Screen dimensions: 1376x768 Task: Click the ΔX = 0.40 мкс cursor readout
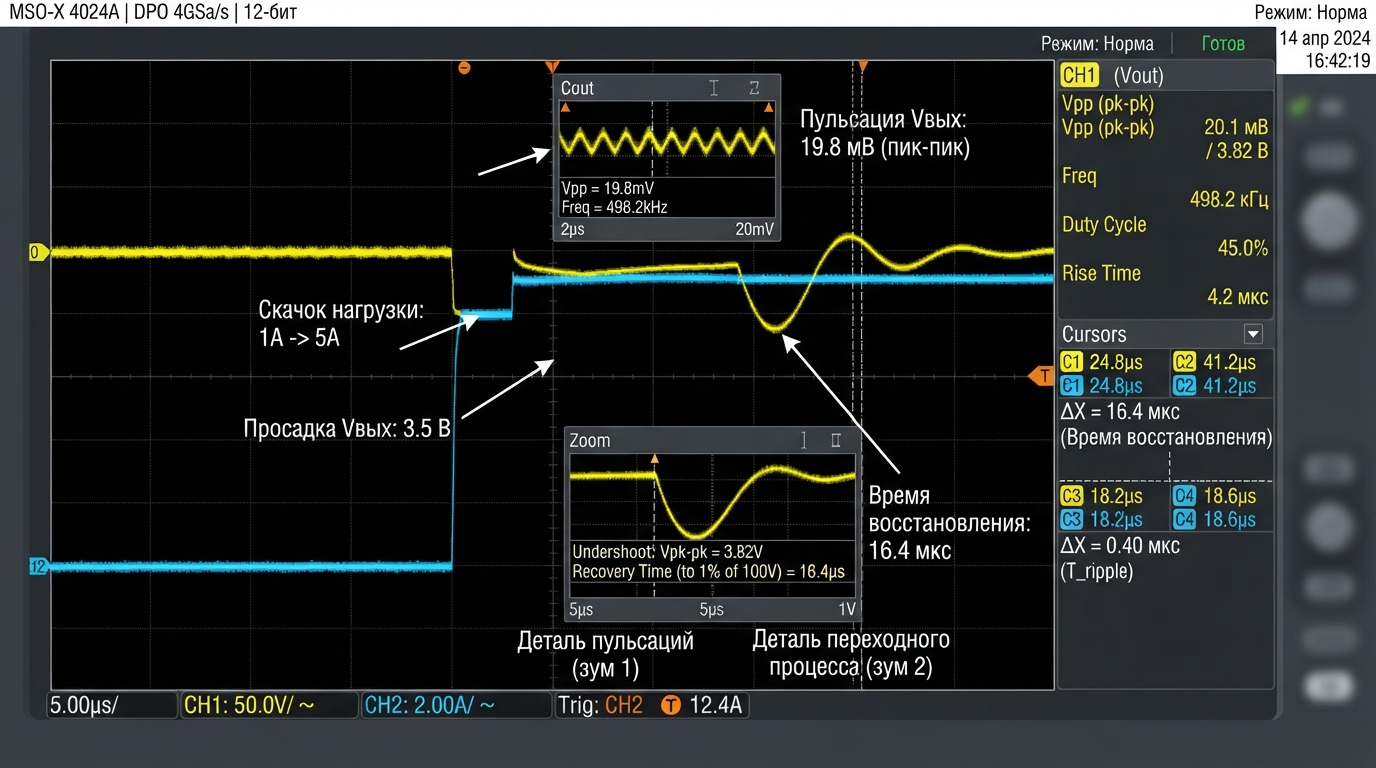click(x=1120, y=546)
